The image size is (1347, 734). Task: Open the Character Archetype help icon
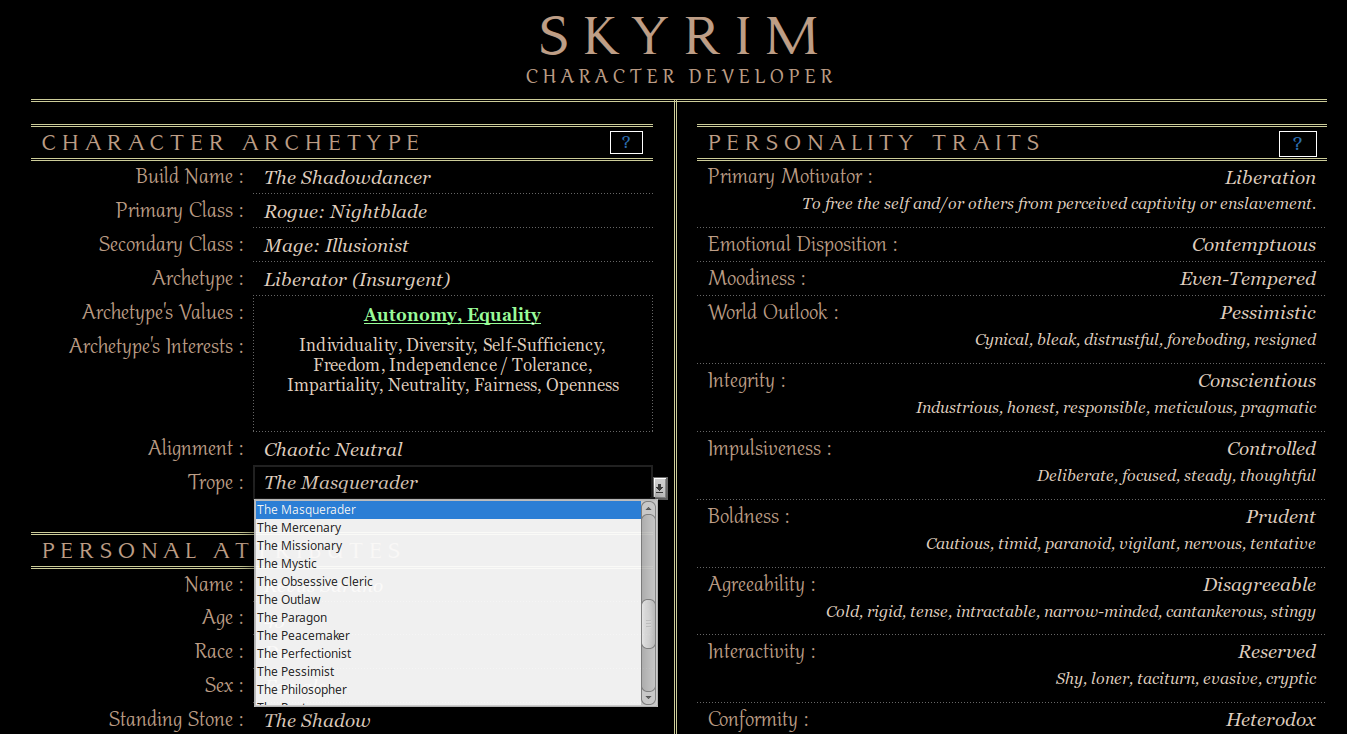coord(626,143)
